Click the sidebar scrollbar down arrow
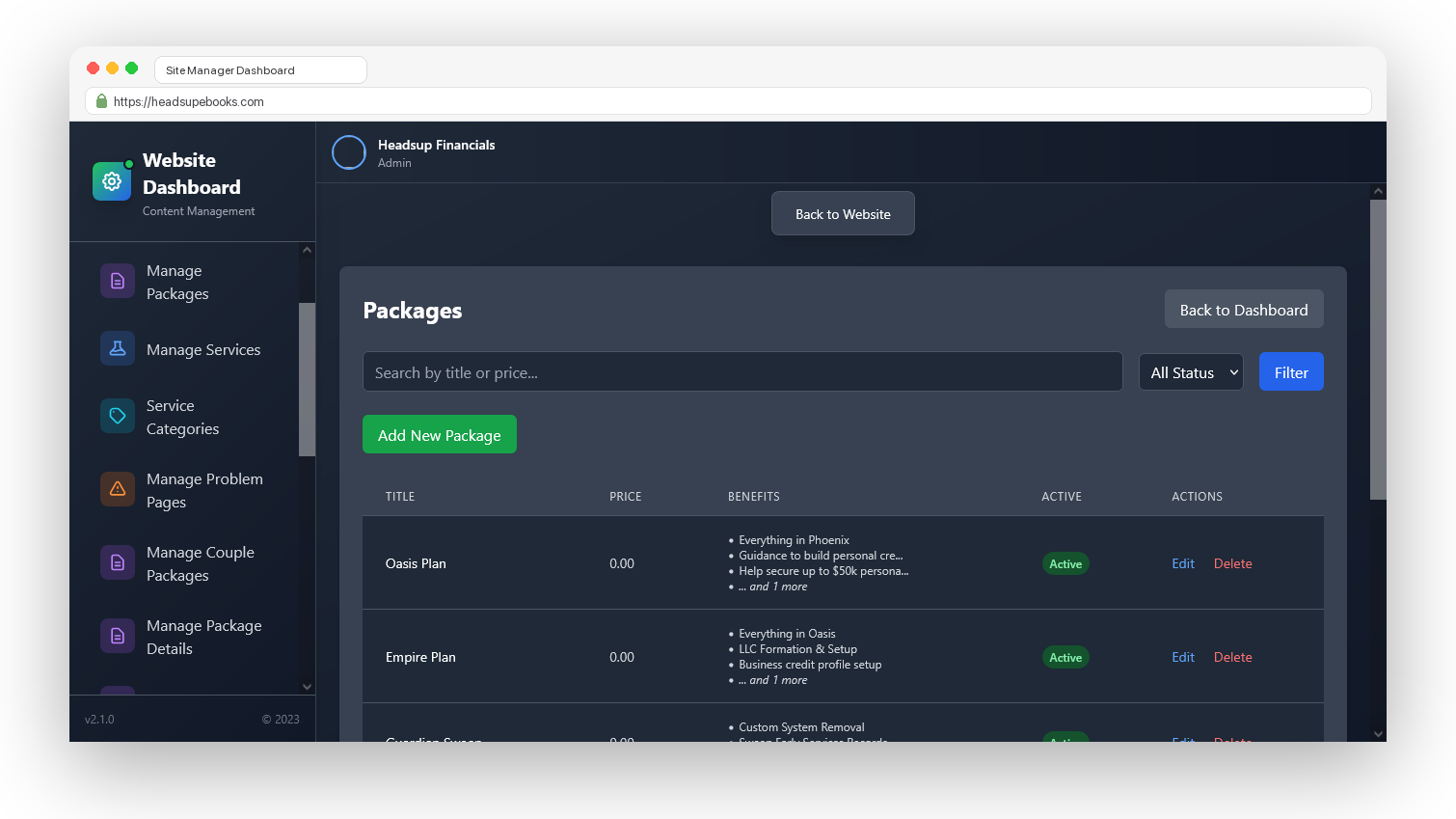Image resolution: width=1456 pixels, height=819 pixels. pyautogui.click(x=307, y=687)
